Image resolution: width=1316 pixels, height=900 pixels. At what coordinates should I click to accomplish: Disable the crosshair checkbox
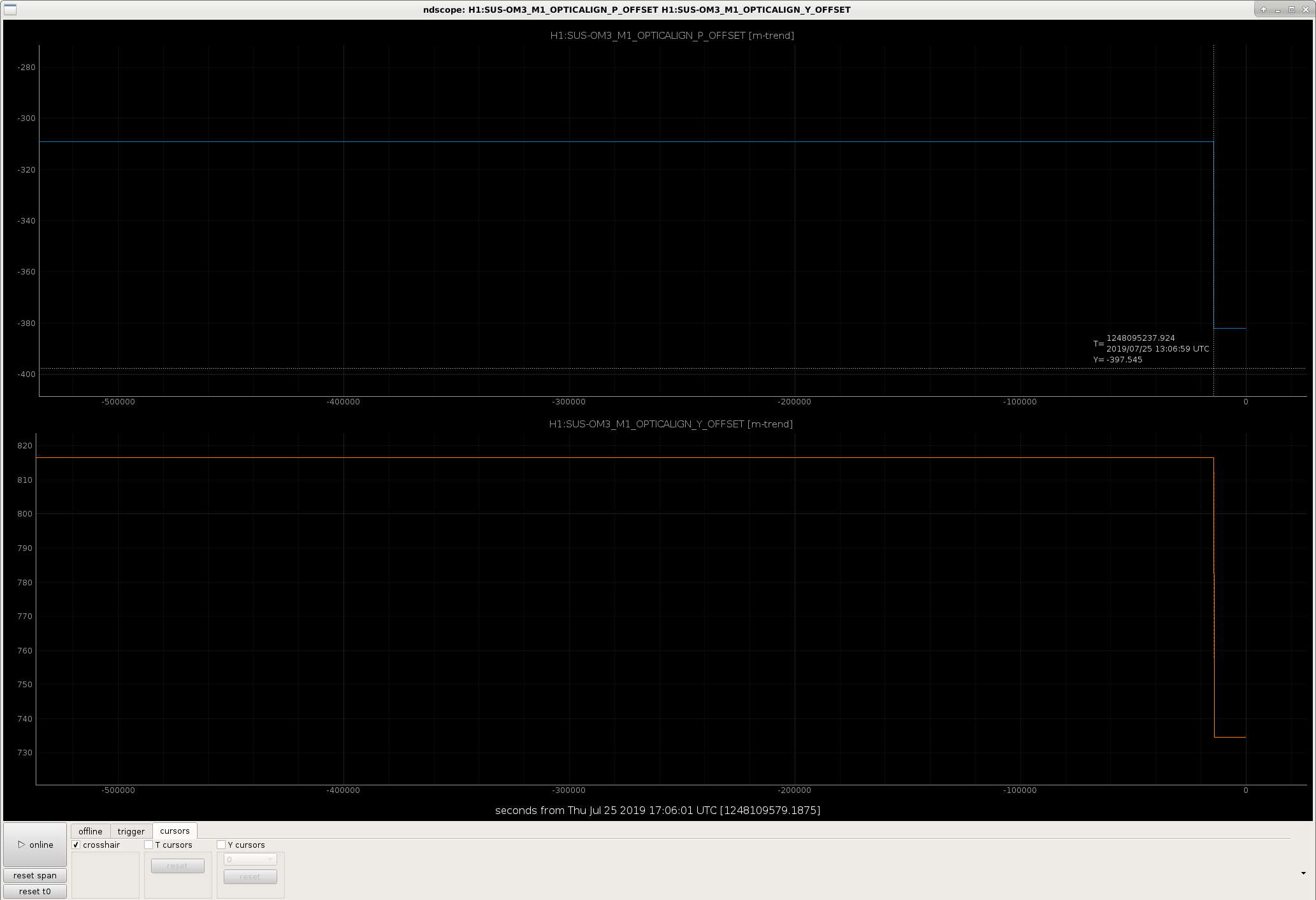[76, 845]
